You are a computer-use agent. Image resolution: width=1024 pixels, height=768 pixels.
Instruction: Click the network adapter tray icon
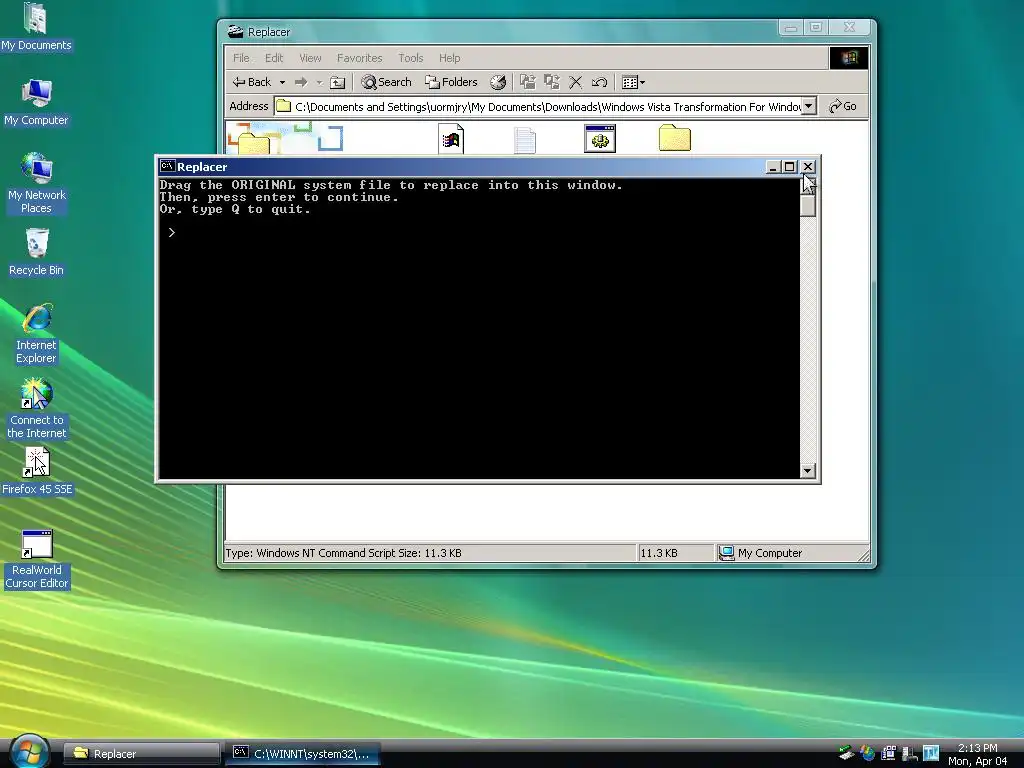click(x=847, y=754)
